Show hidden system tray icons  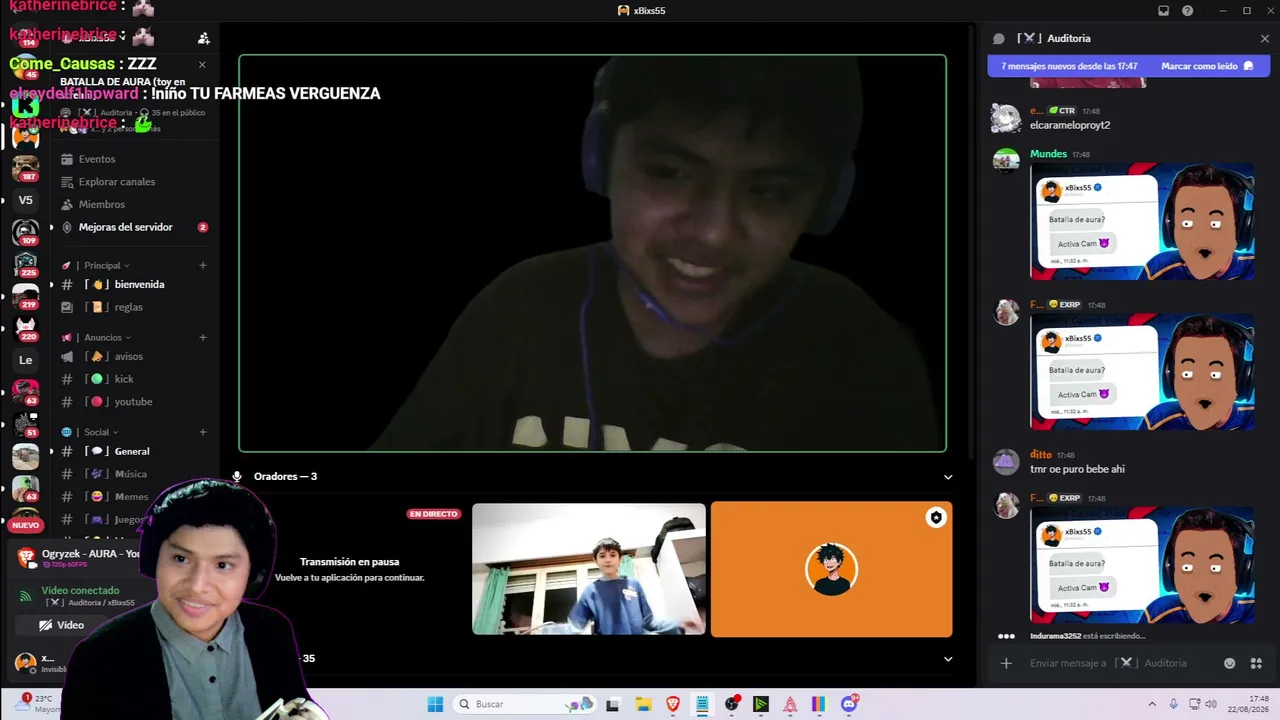[1152, 704]
